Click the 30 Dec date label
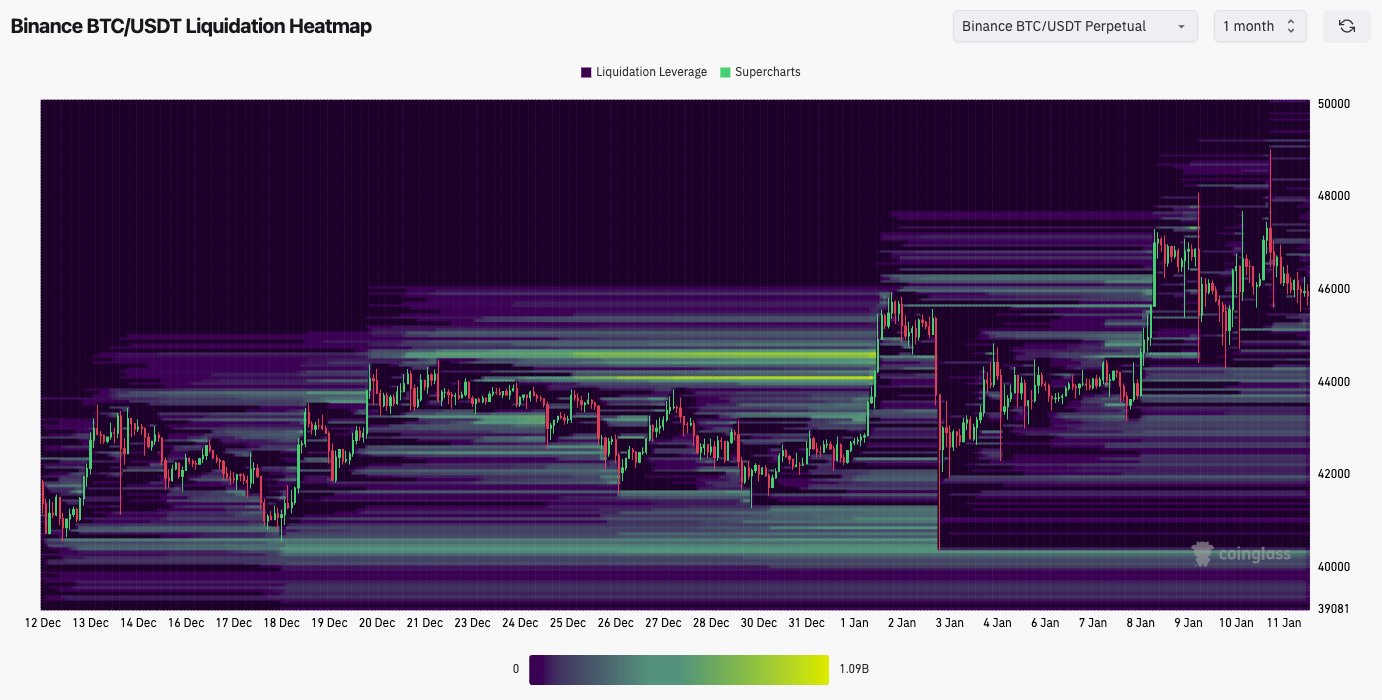The height and width of the screenshot is (700, 1382). [759, 623]
